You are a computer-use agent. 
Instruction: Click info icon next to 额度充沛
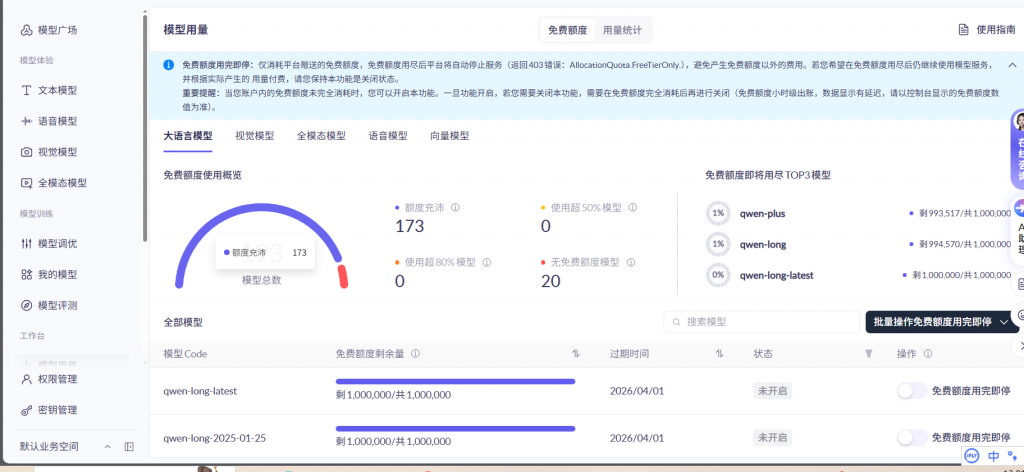pos(455,208)
